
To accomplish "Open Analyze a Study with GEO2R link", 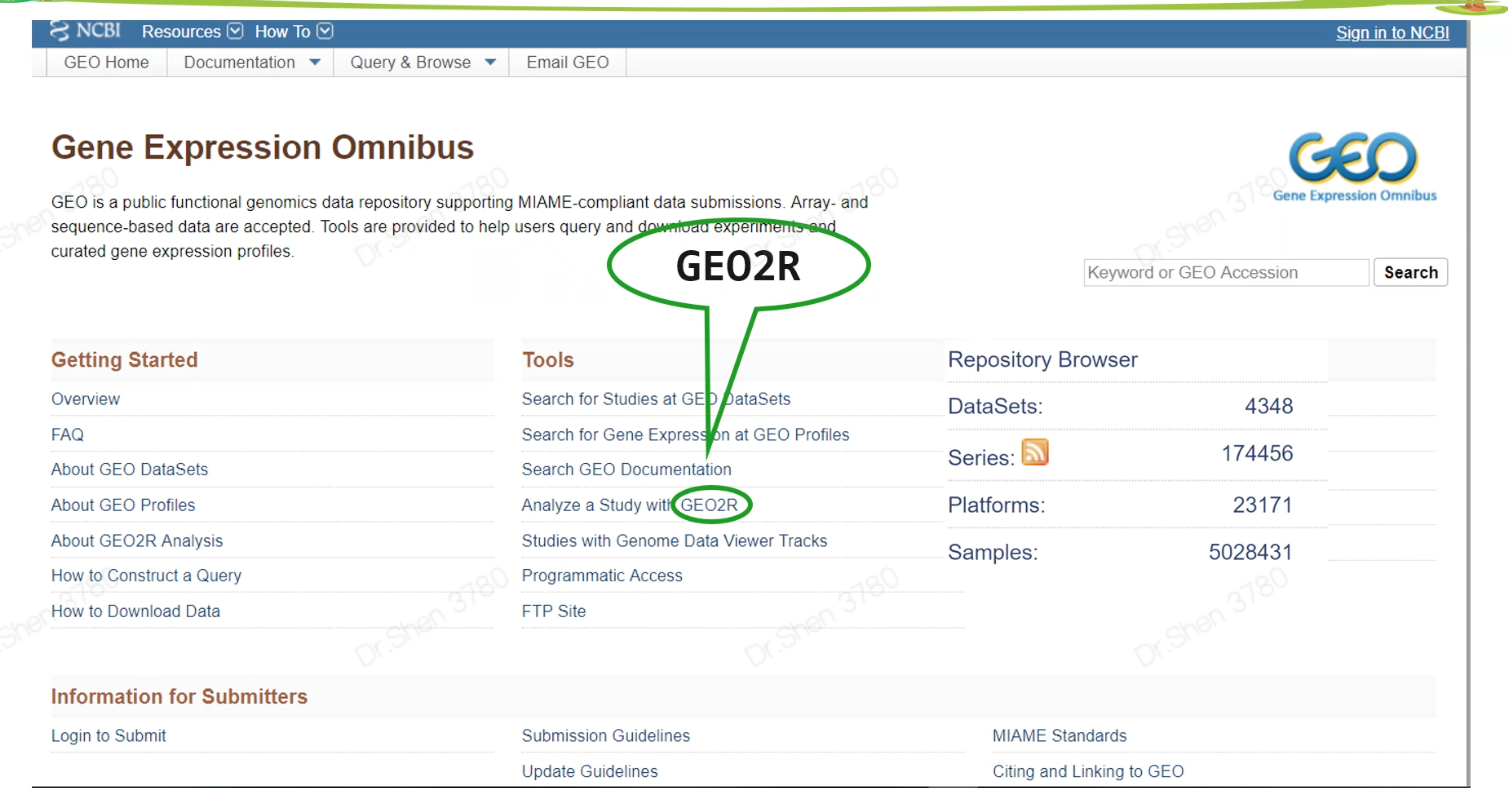I will [630, 505].
